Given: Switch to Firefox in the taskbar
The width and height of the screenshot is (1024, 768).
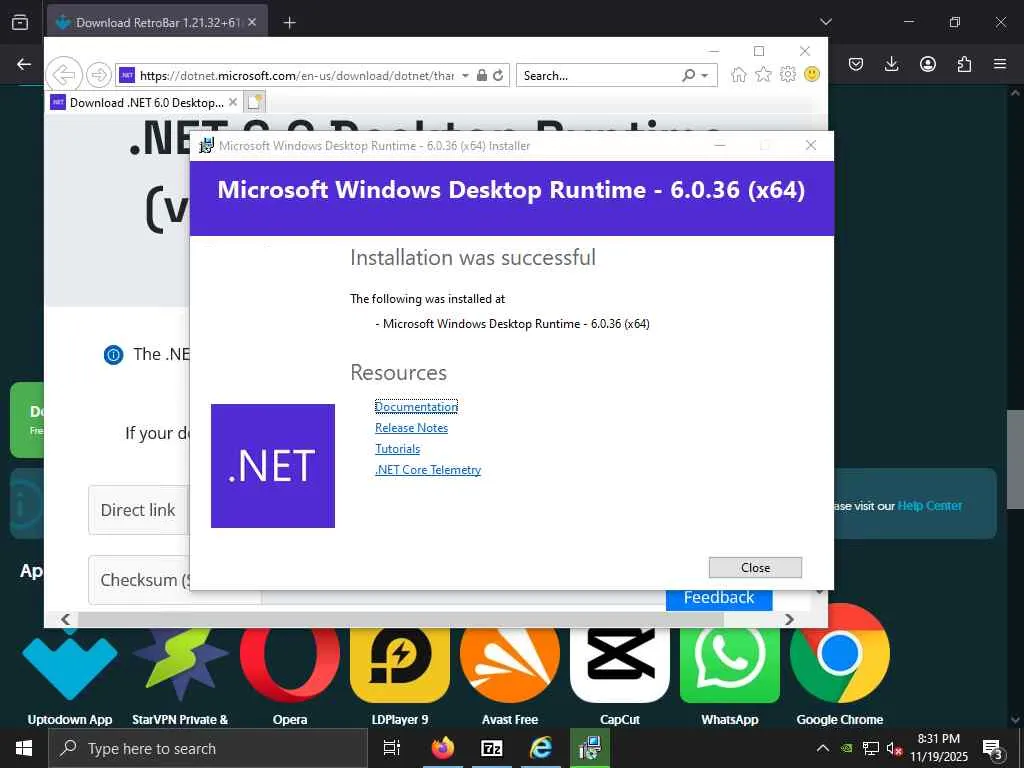Looking at the screenshot, I should click(442, 748).
